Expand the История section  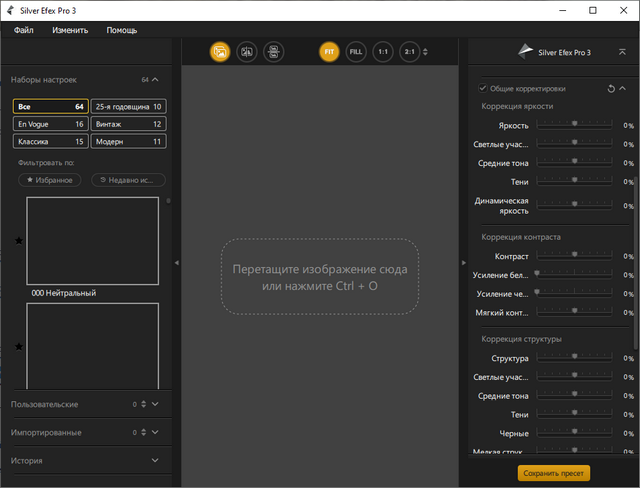[155, 461]
